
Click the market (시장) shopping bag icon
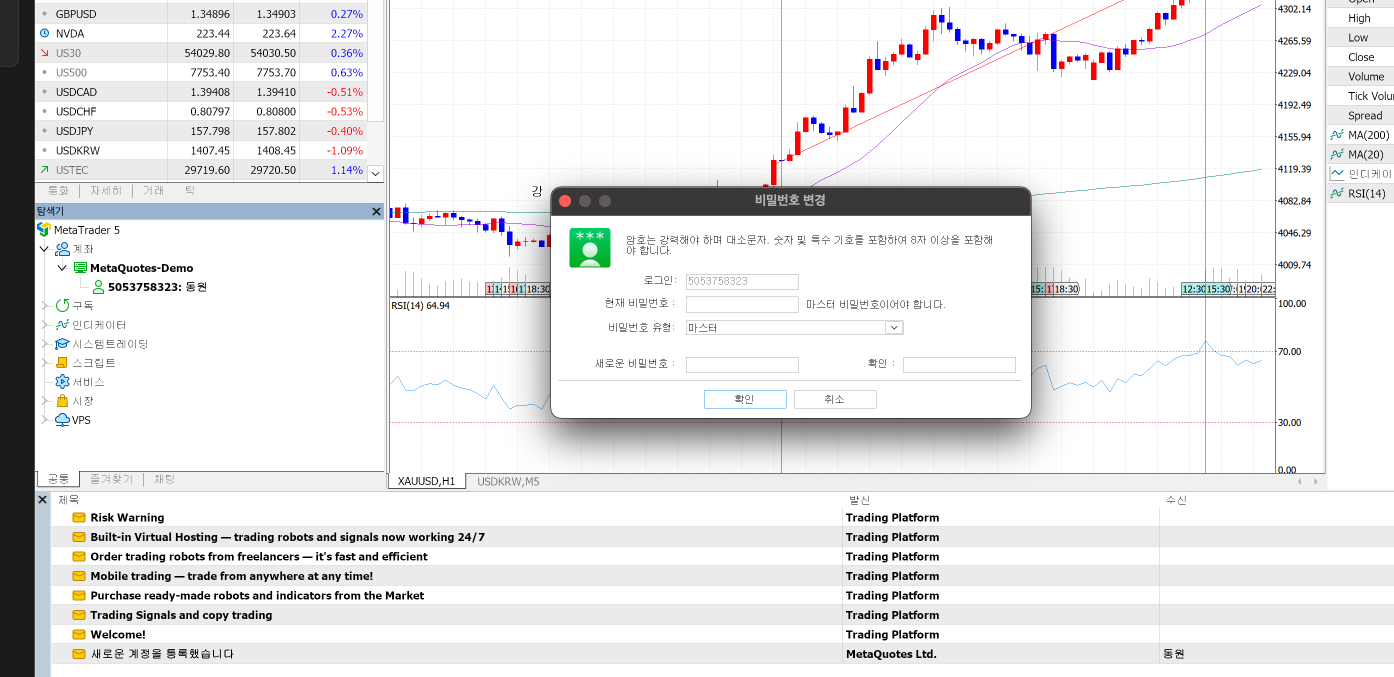point(62,401)
